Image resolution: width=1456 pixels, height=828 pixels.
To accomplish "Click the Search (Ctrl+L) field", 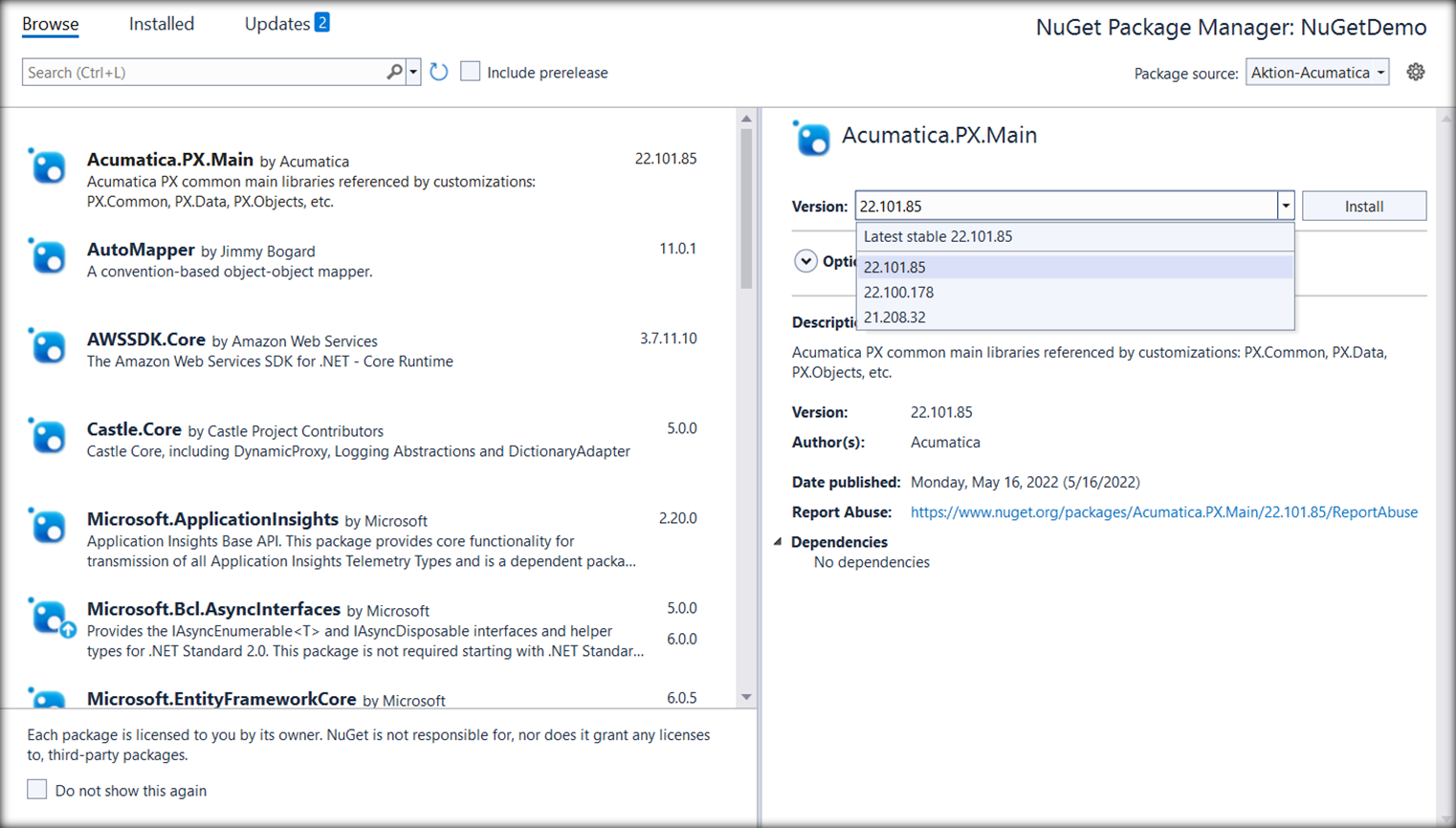I will click(203, 72).
